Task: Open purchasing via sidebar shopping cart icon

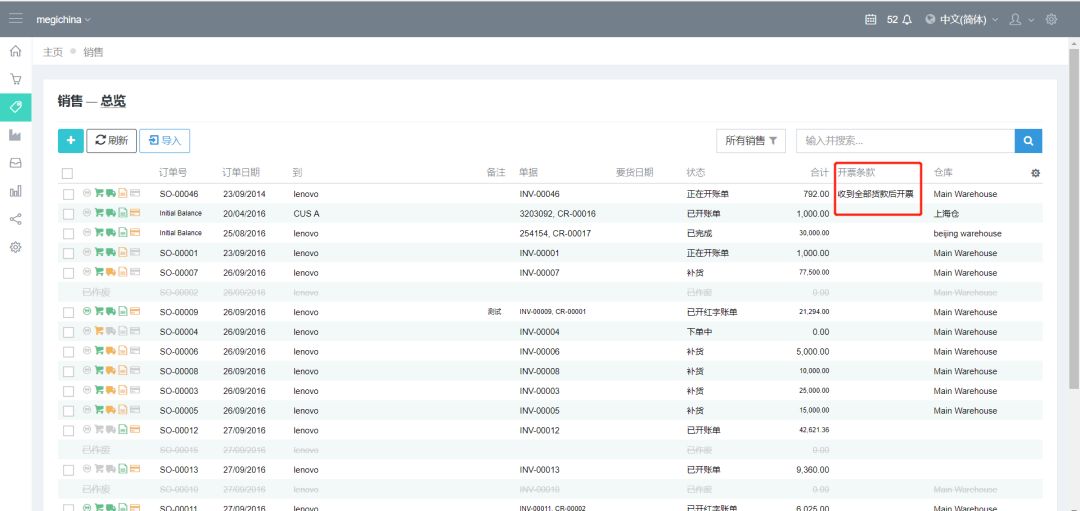Action: click(x=15, y=79)
